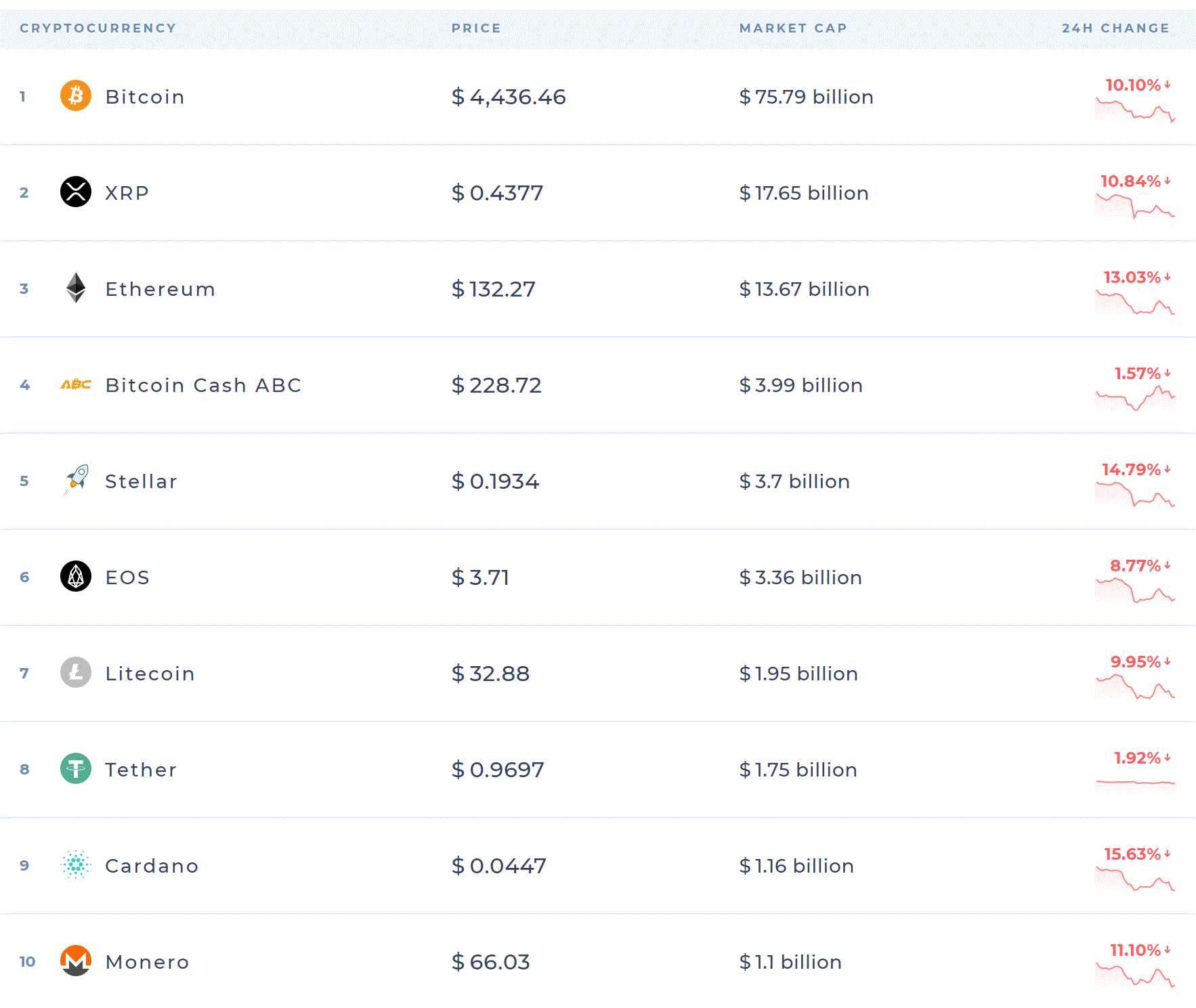Open the Bitcoin name link
This screenshot has width=1196, height=1008.
(x=145, y=97)
